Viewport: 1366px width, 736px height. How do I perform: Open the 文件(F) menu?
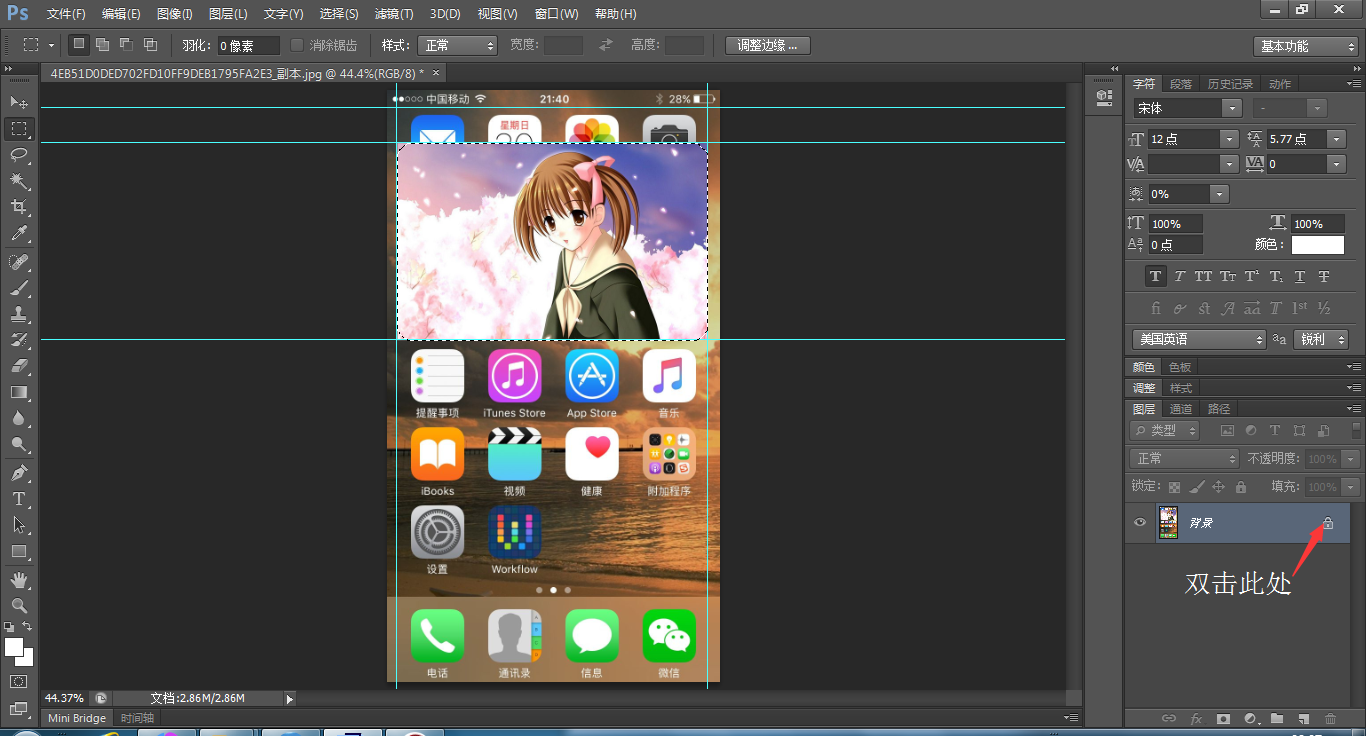[66, 14]
